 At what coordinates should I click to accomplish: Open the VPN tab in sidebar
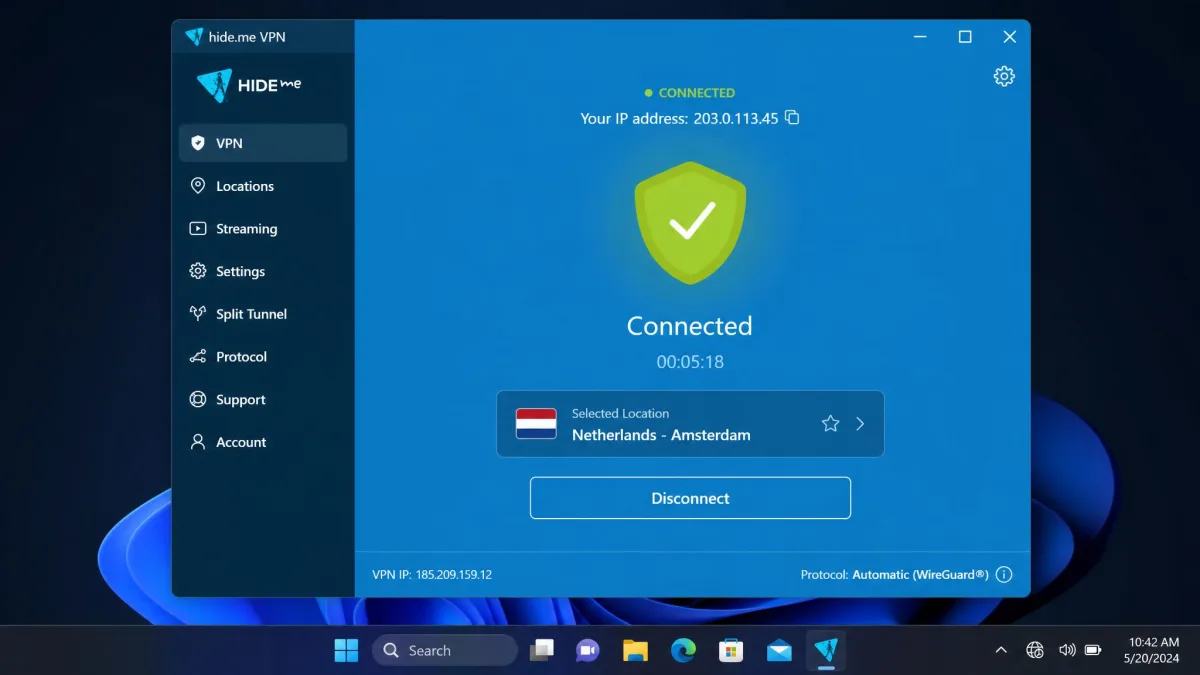(x=263, y=143)
